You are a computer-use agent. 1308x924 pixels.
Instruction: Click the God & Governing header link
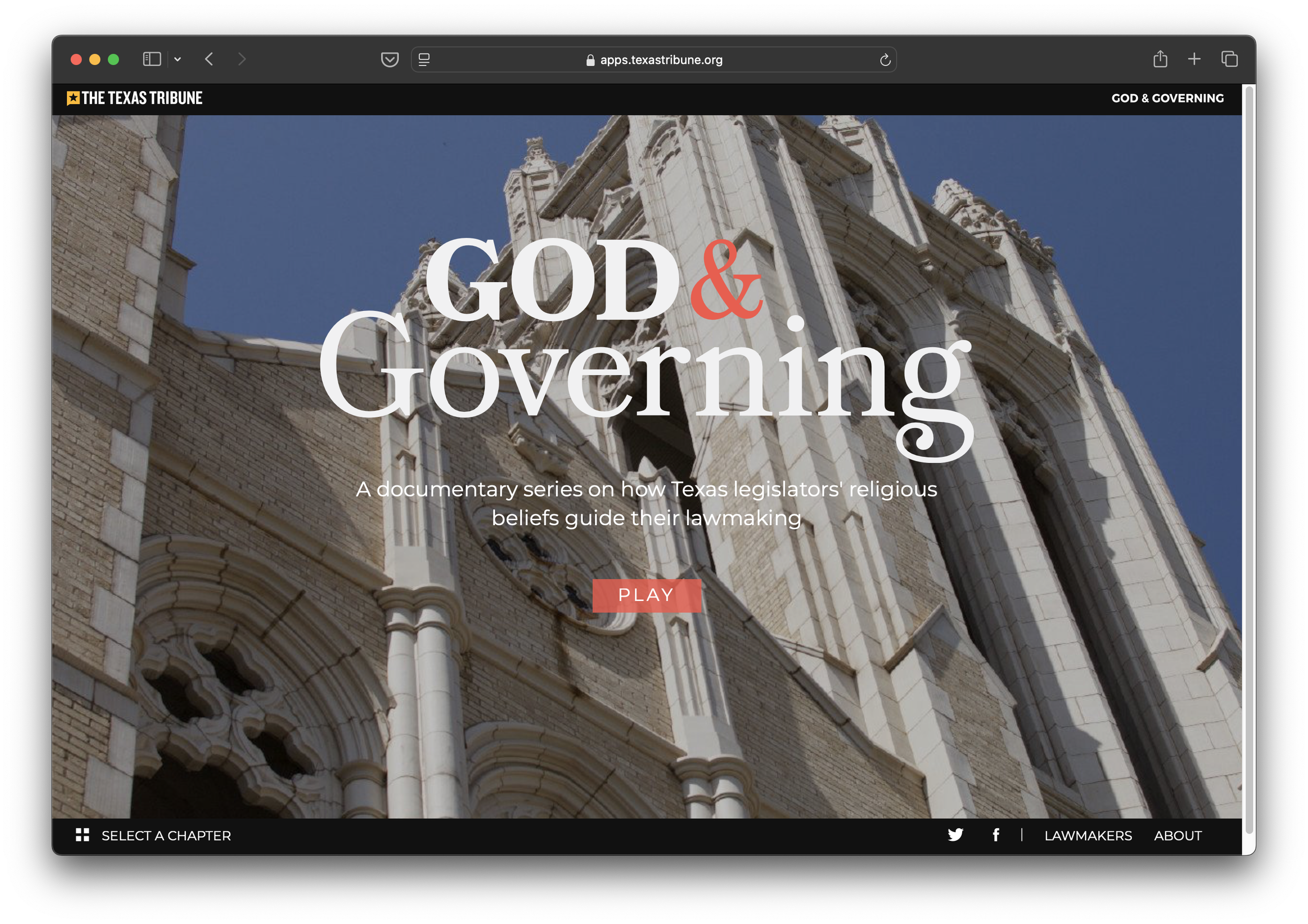tap(1167, 98)
